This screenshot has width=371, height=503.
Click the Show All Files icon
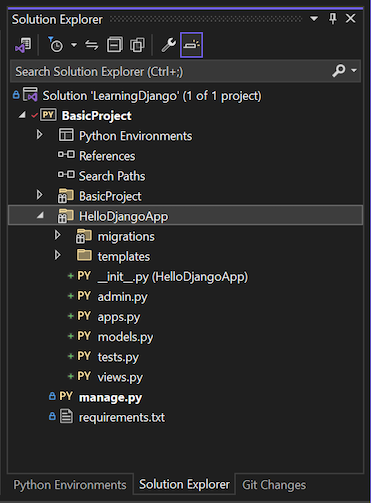137,45
